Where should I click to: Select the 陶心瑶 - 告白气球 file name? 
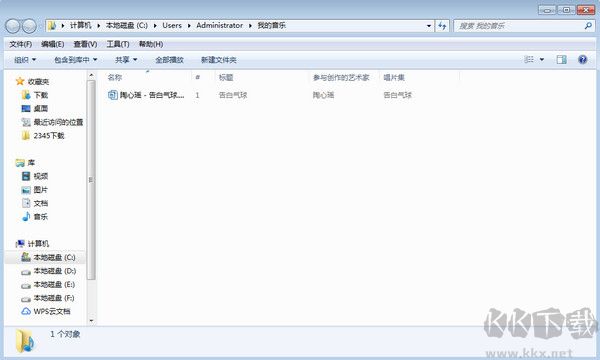point(152,95)
